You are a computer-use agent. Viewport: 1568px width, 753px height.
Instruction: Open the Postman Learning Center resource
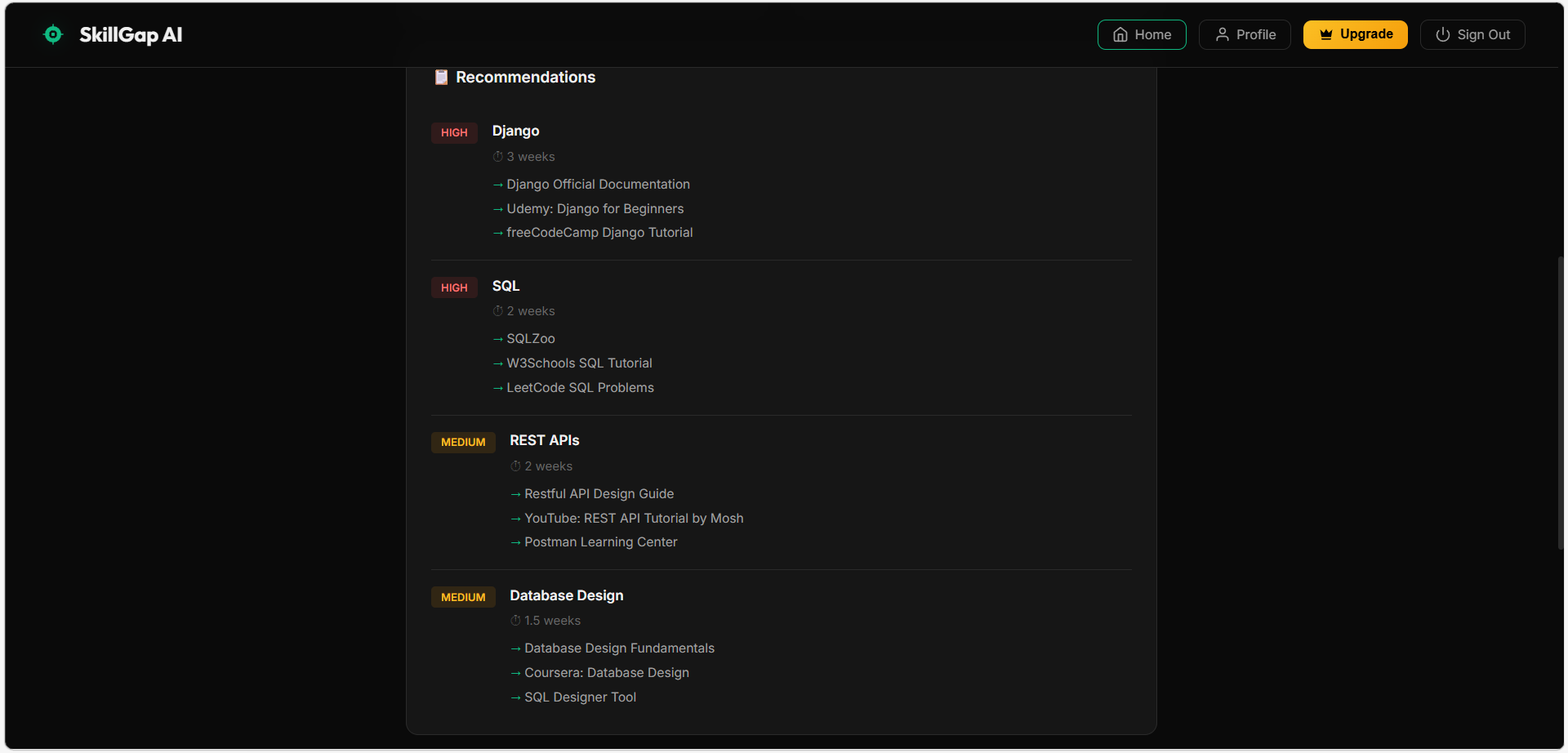tap(600, 541)
